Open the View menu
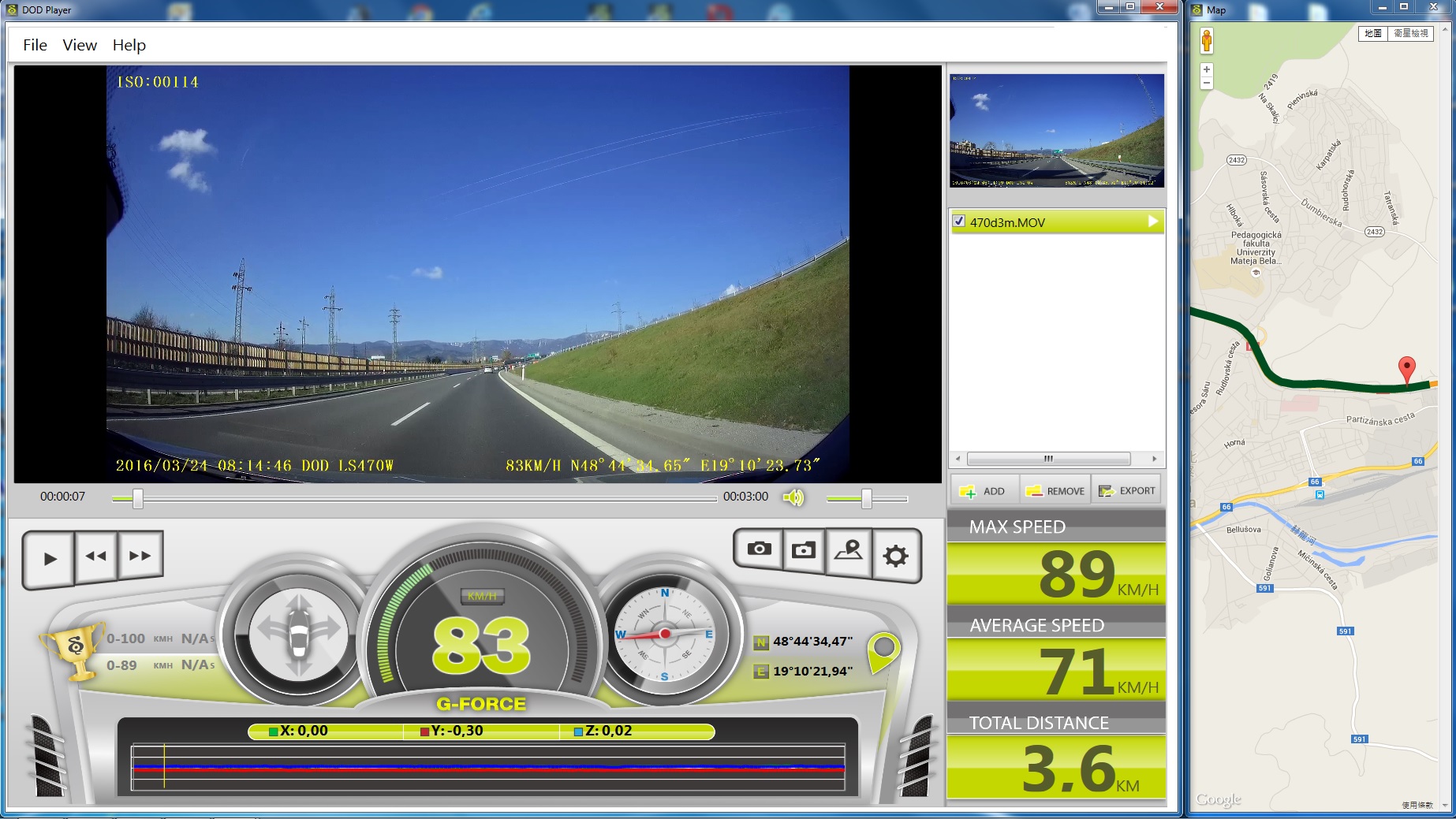The image size is (1456, 819). tap(80, 45)
